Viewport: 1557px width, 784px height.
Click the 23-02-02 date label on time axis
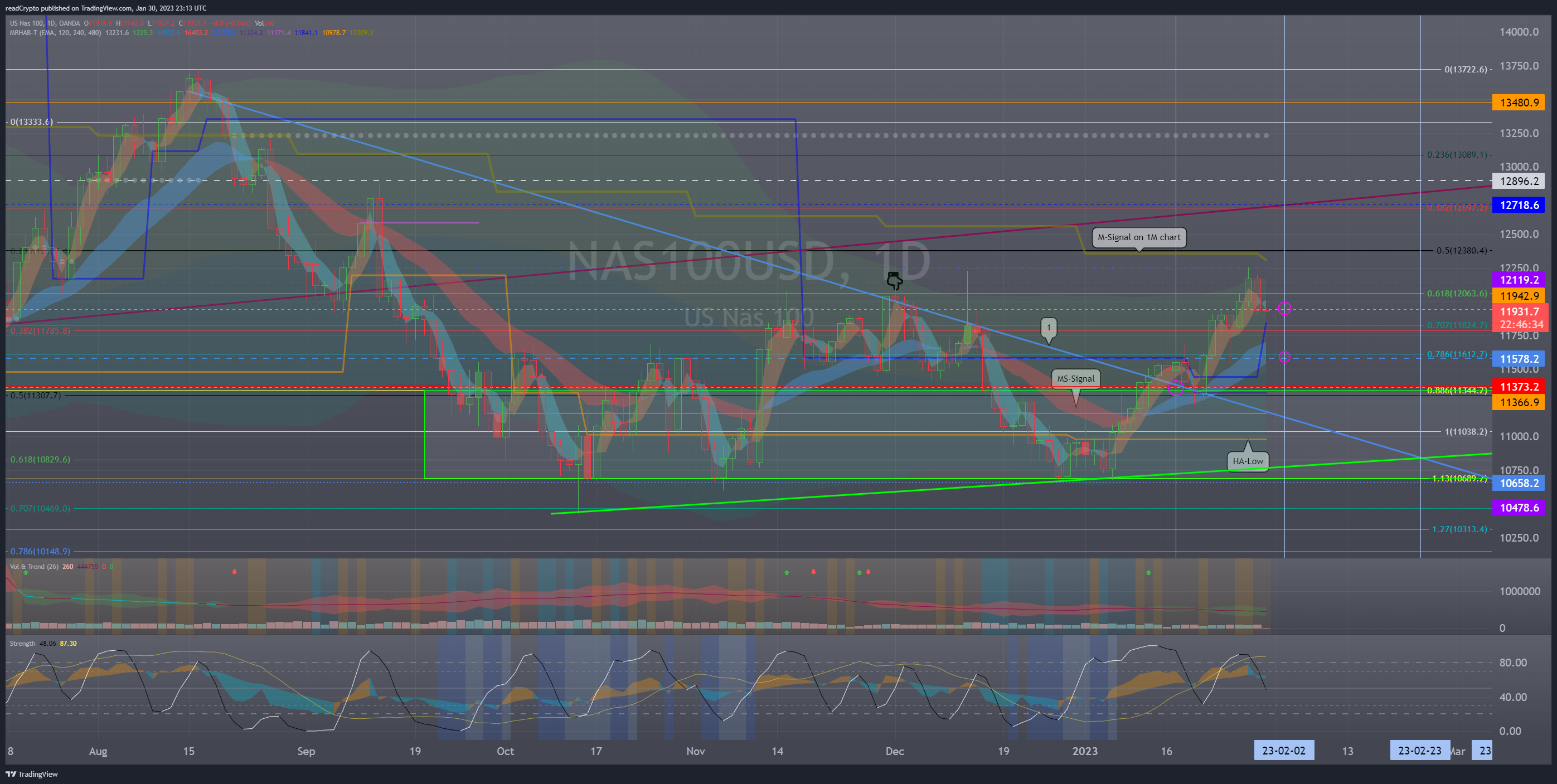[x=1284, y=751]
